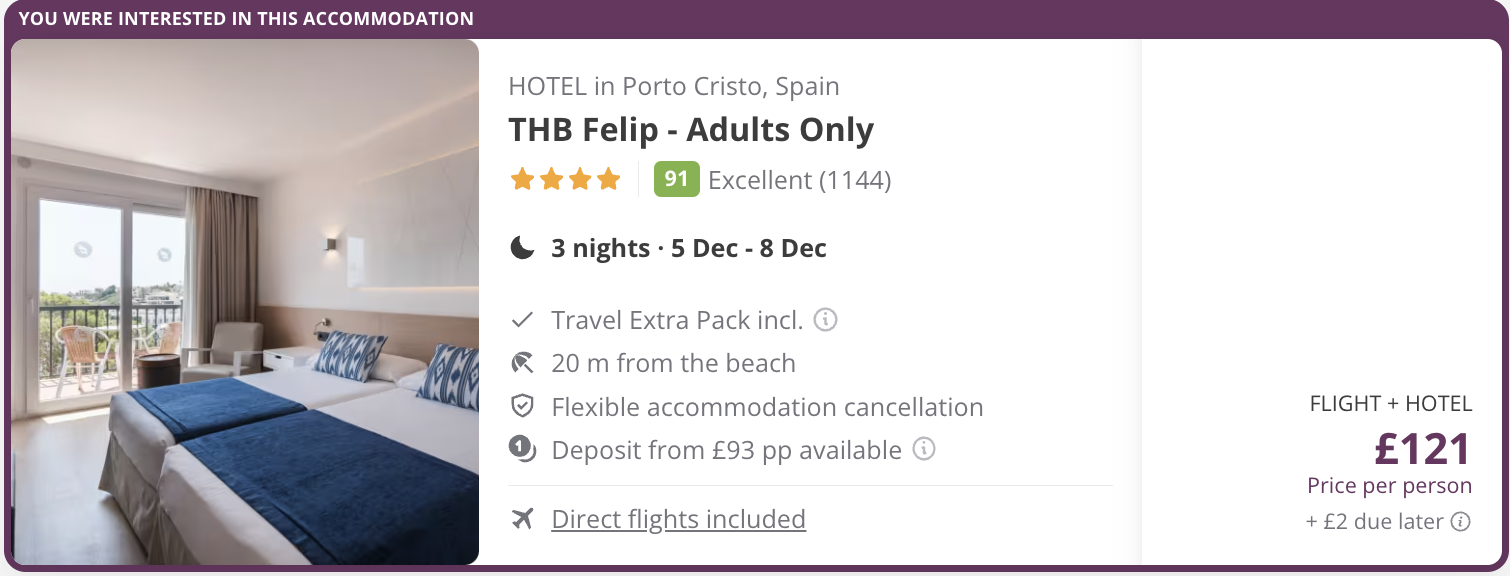Click the Flexible accommodation cancellation text

(x=767, y=407)
